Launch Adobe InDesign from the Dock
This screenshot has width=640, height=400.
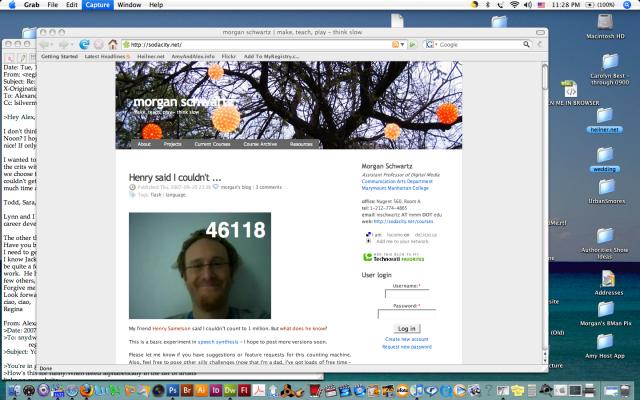[216, 390]
